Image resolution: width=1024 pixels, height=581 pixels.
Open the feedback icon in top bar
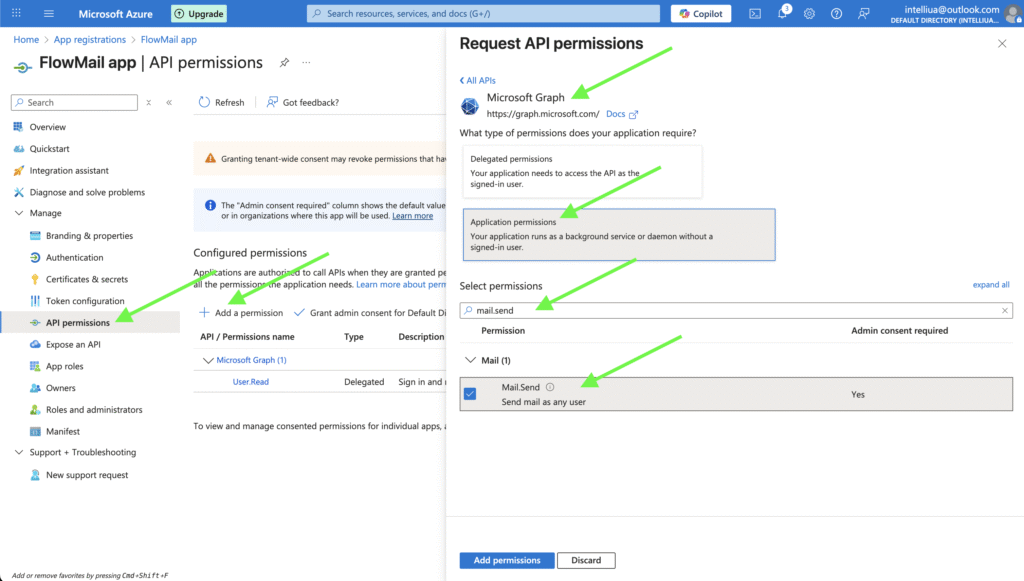863,13
